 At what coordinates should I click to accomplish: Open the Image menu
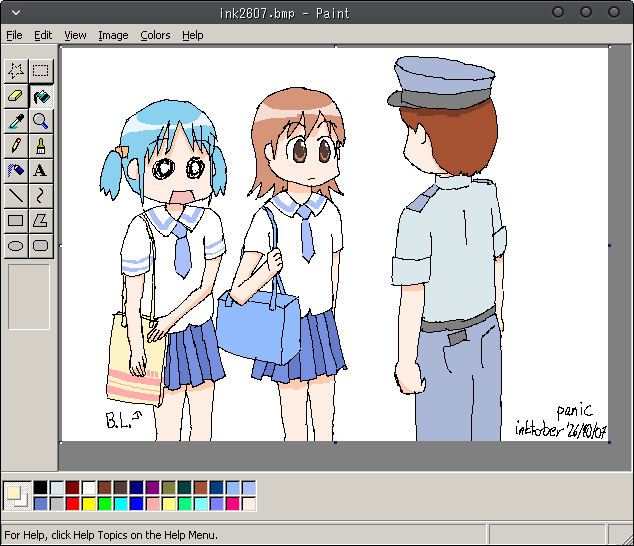tap(113, 35)
